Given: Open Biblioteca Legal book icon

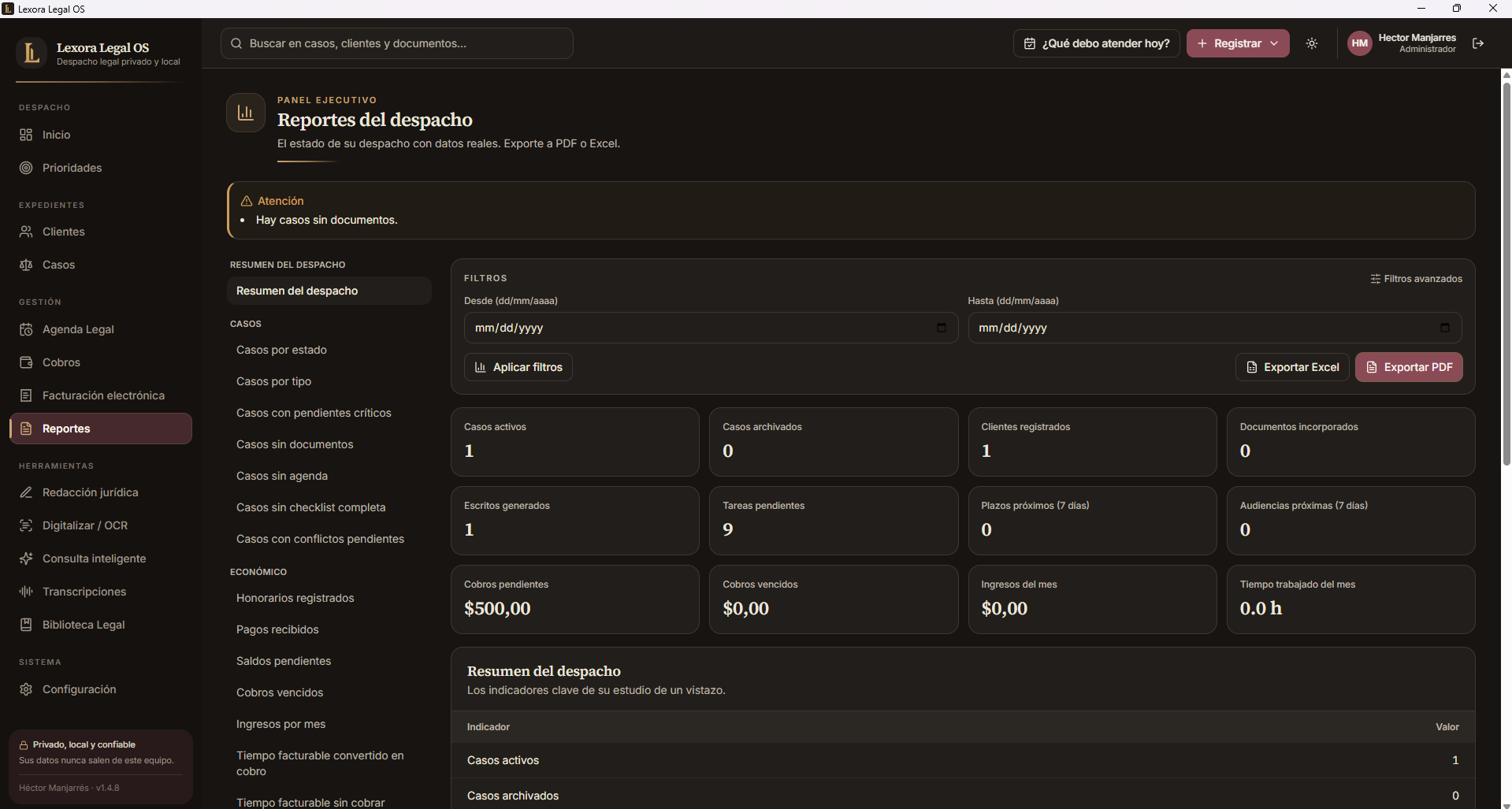Looking at the screenshot, I should [x=26, y=625].
